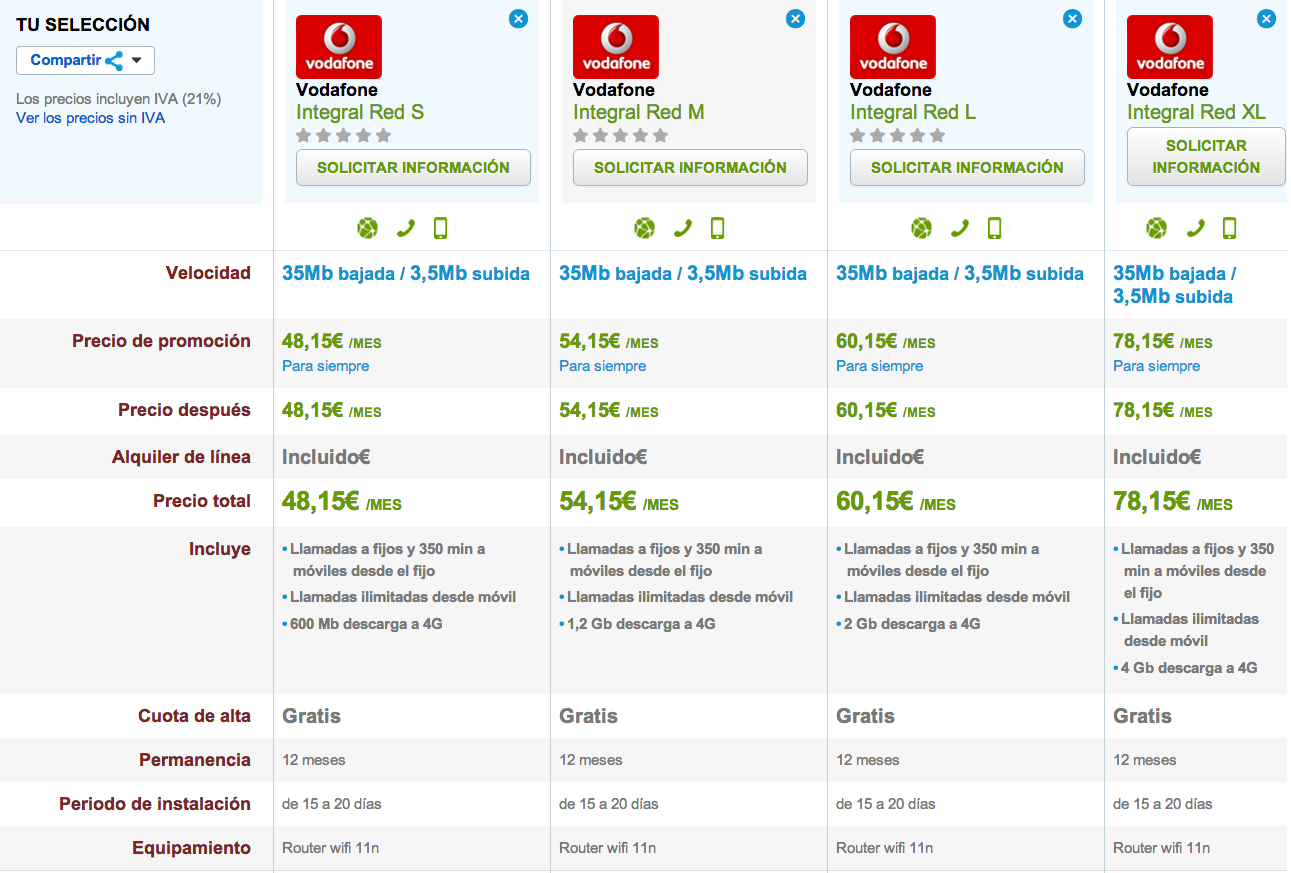Image resolution: width=1291 pixels, height=873 pixels.
Task: Click the mobile phone icon under Integral Red M
Action: coord(717,229)
